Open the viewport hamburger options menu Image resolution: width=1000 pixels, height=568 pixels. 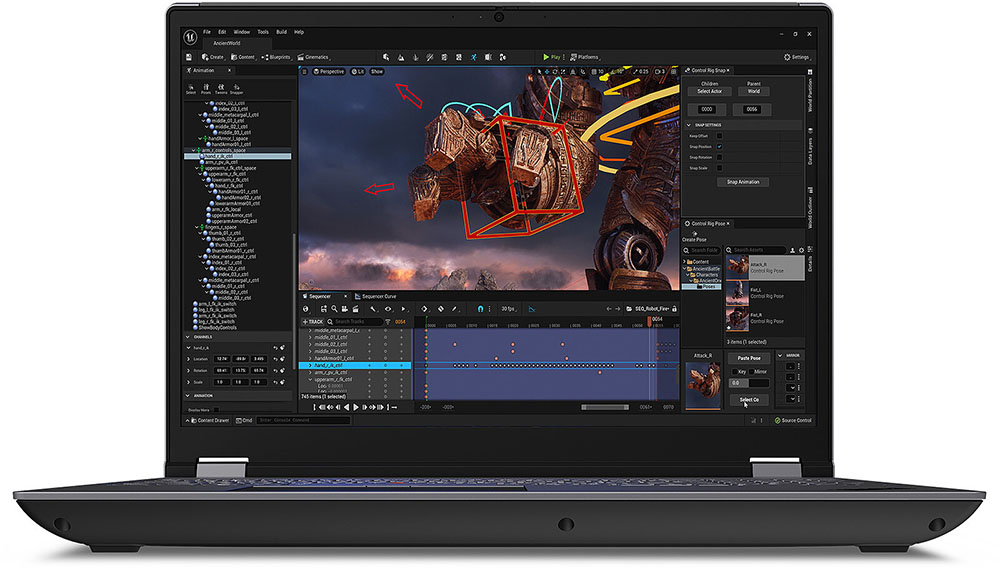pos(305,71)
